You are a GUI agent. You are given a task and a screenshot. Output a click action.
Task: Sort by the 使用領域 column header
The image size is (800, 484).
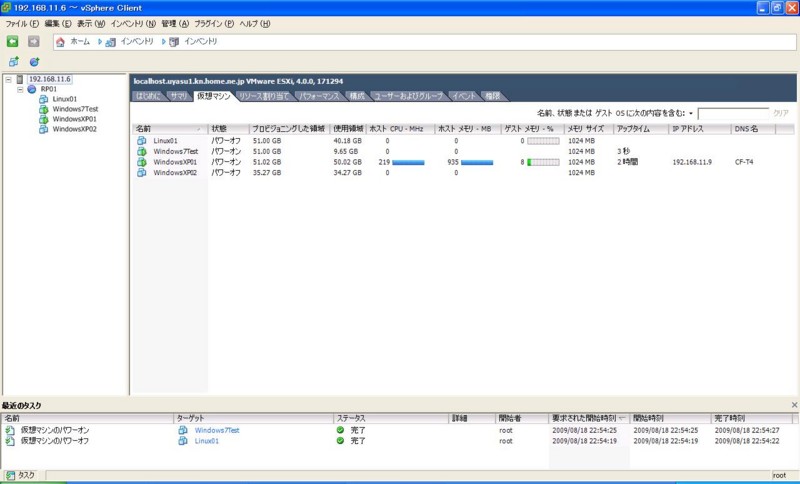pos(348,129)
